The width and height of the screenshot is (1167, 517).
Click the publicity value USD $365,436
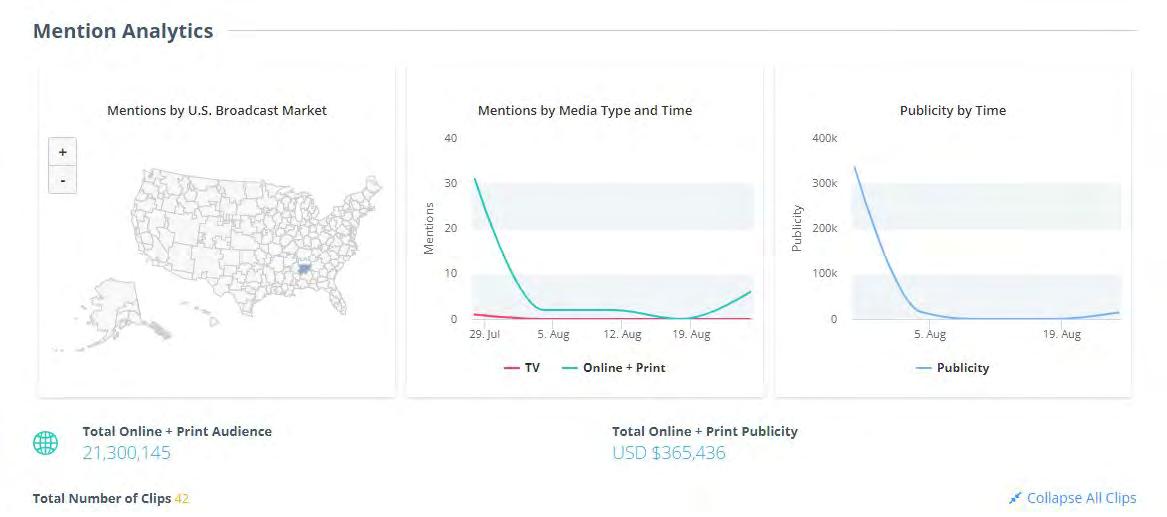pyautogui.click(x=669, y=453)
